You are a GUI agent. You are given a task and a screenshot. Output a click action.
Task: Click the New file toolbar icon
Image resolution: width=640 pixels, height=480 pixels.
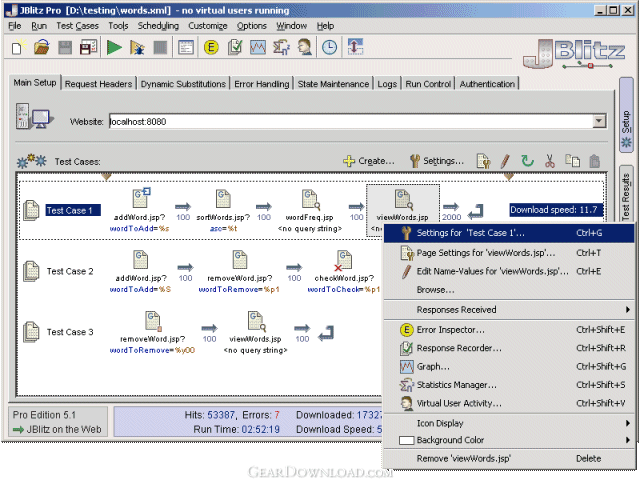(x=18, y=47)
